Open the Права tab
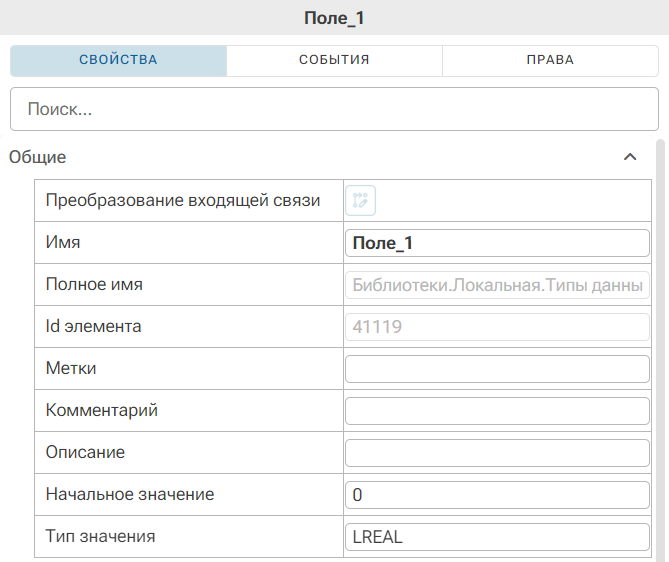The width and height of the screenshot is (669, 562). (x=550, y=60)
